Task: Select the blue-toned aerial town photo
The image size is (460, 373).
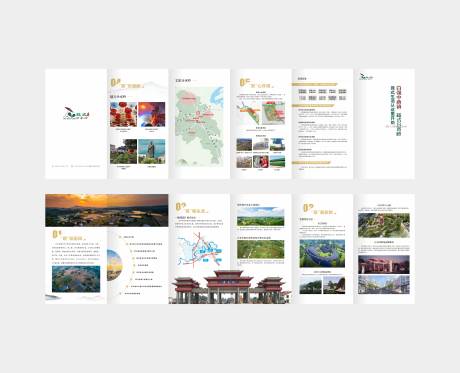Action: click(76, 279)
